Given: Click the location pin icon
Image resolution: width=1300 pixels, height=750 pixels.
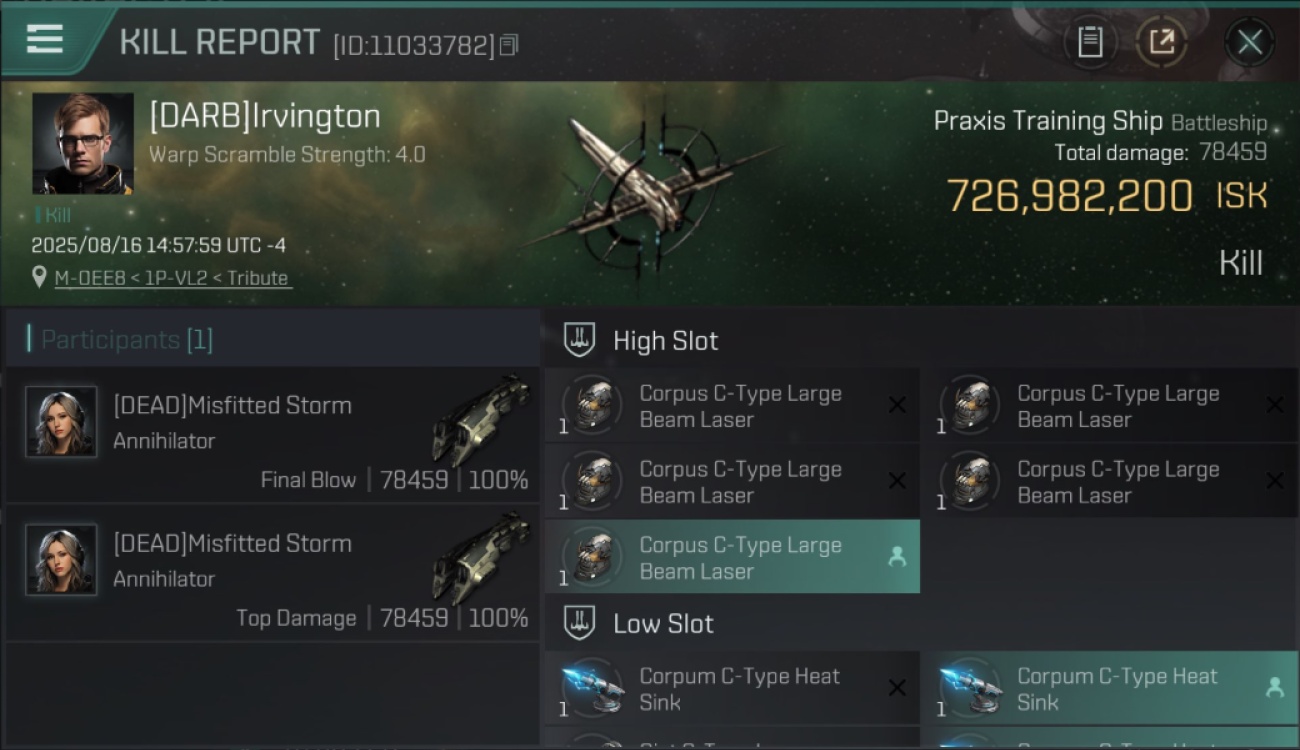Looking at the screenshot, I should (x=40, y=277).
